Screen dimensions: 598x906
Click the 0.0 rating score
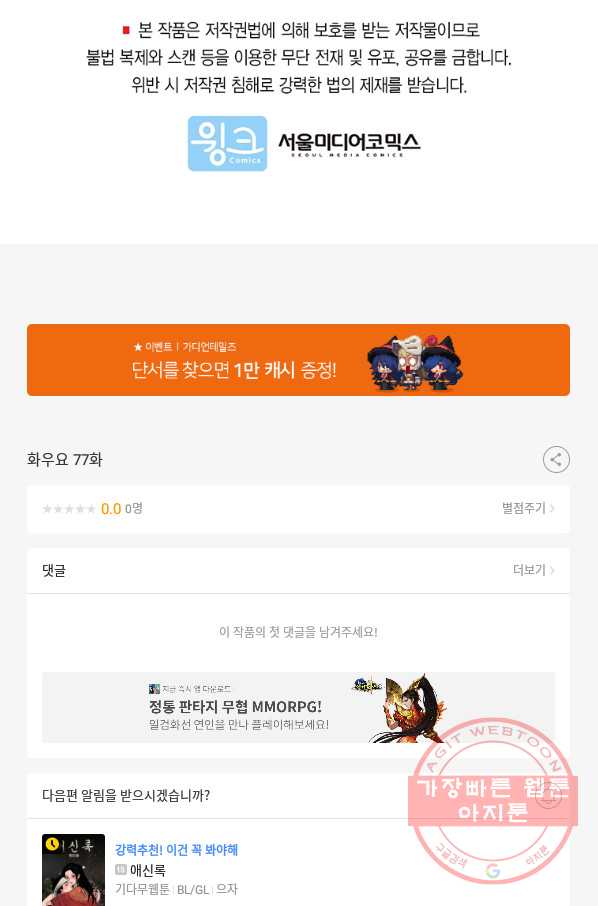(111, 509)
